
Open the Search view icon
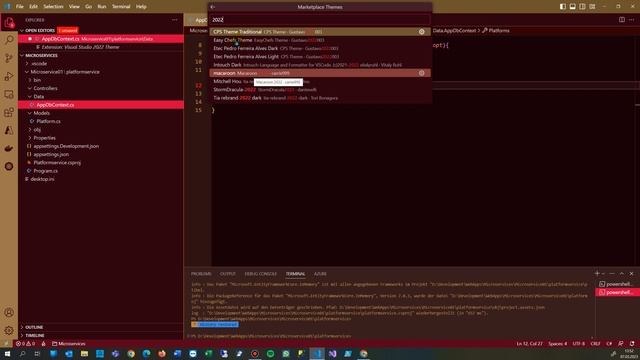(9, 40)
